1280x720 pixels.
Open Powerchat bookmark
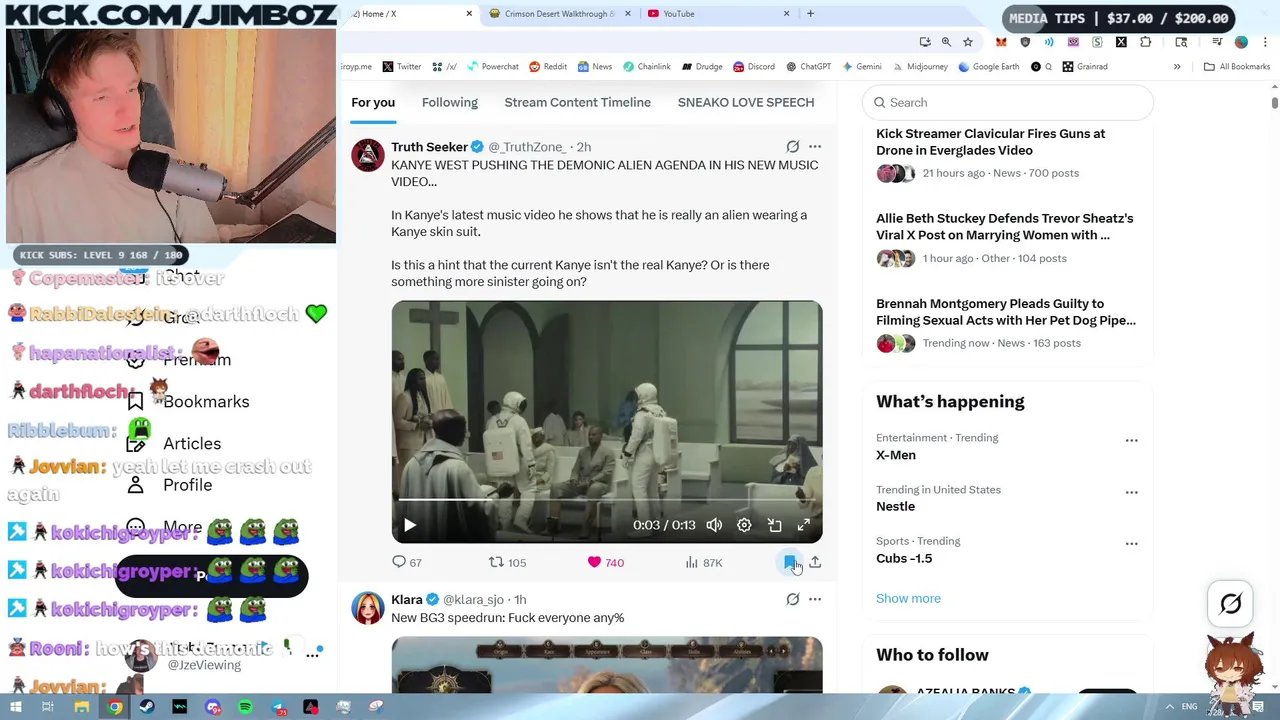492,67
